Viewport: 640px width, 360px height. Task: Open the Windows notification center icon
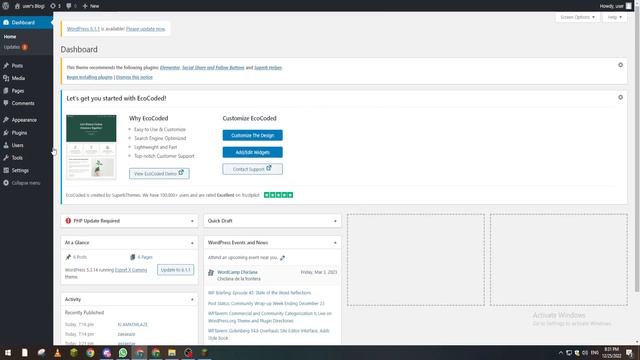pos(629,353)
